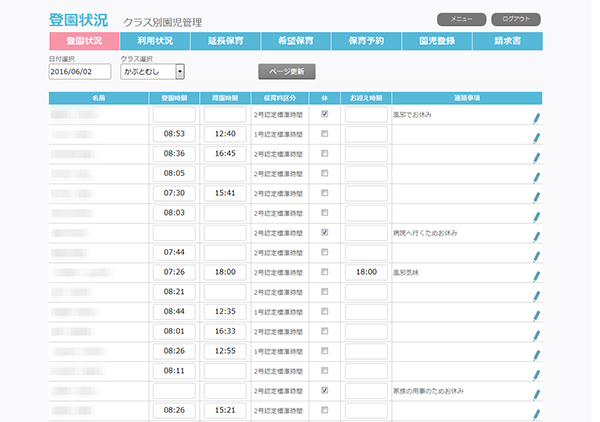Click pencil icon in the 07:44 row
600x422 pixels.
point(536,257)
